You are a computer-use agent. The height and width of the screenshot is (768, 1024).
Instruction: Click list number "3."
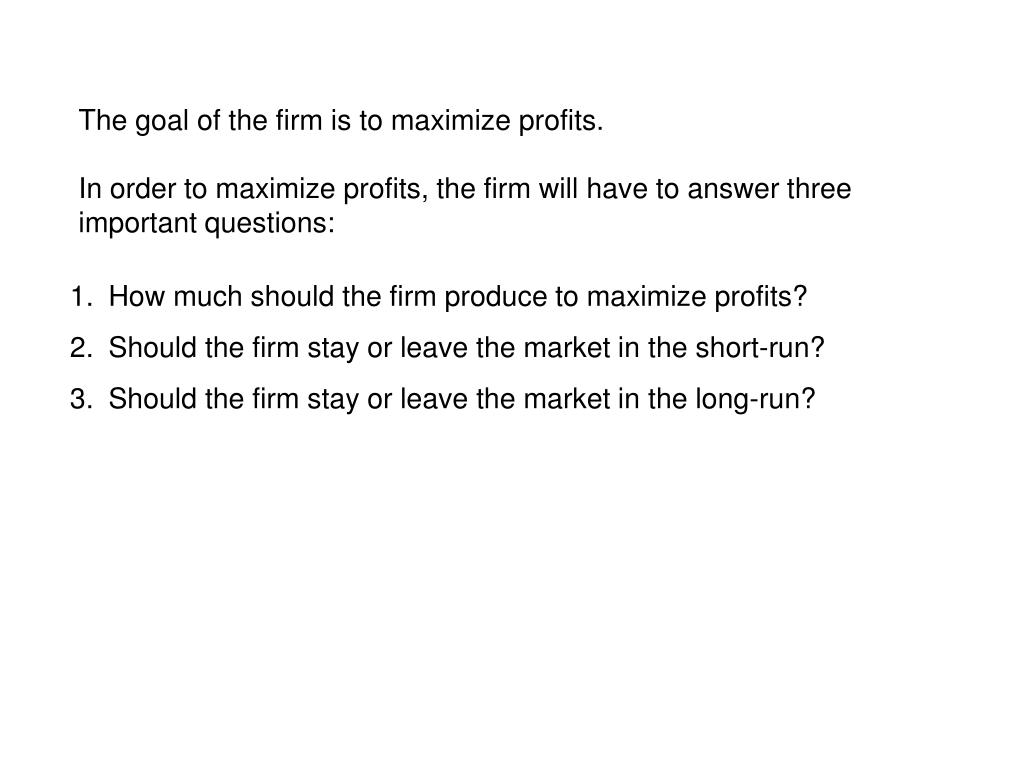82,399
